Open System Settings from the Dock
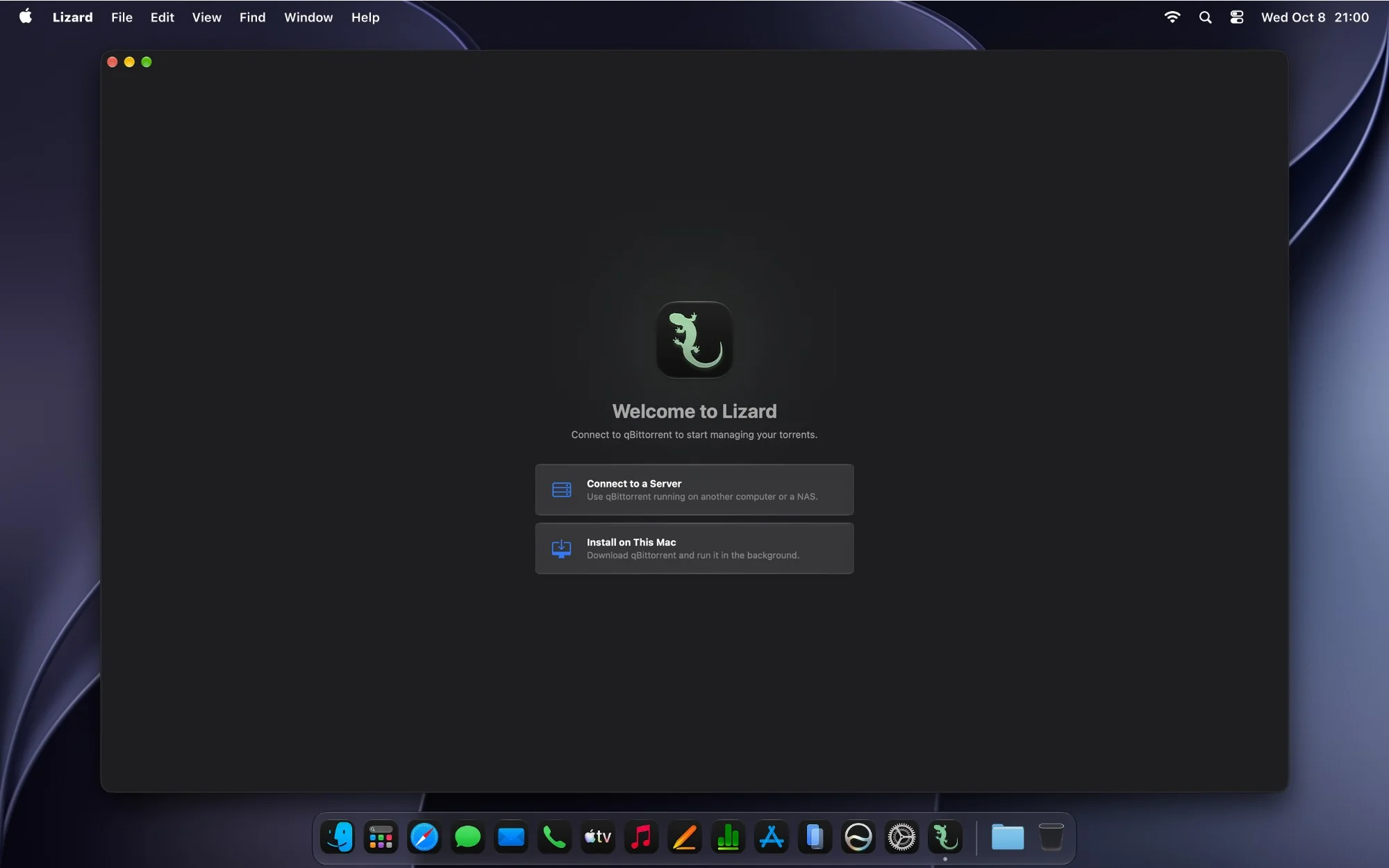This screenshot has width=1389, height=868. click(x=901, y=837)
